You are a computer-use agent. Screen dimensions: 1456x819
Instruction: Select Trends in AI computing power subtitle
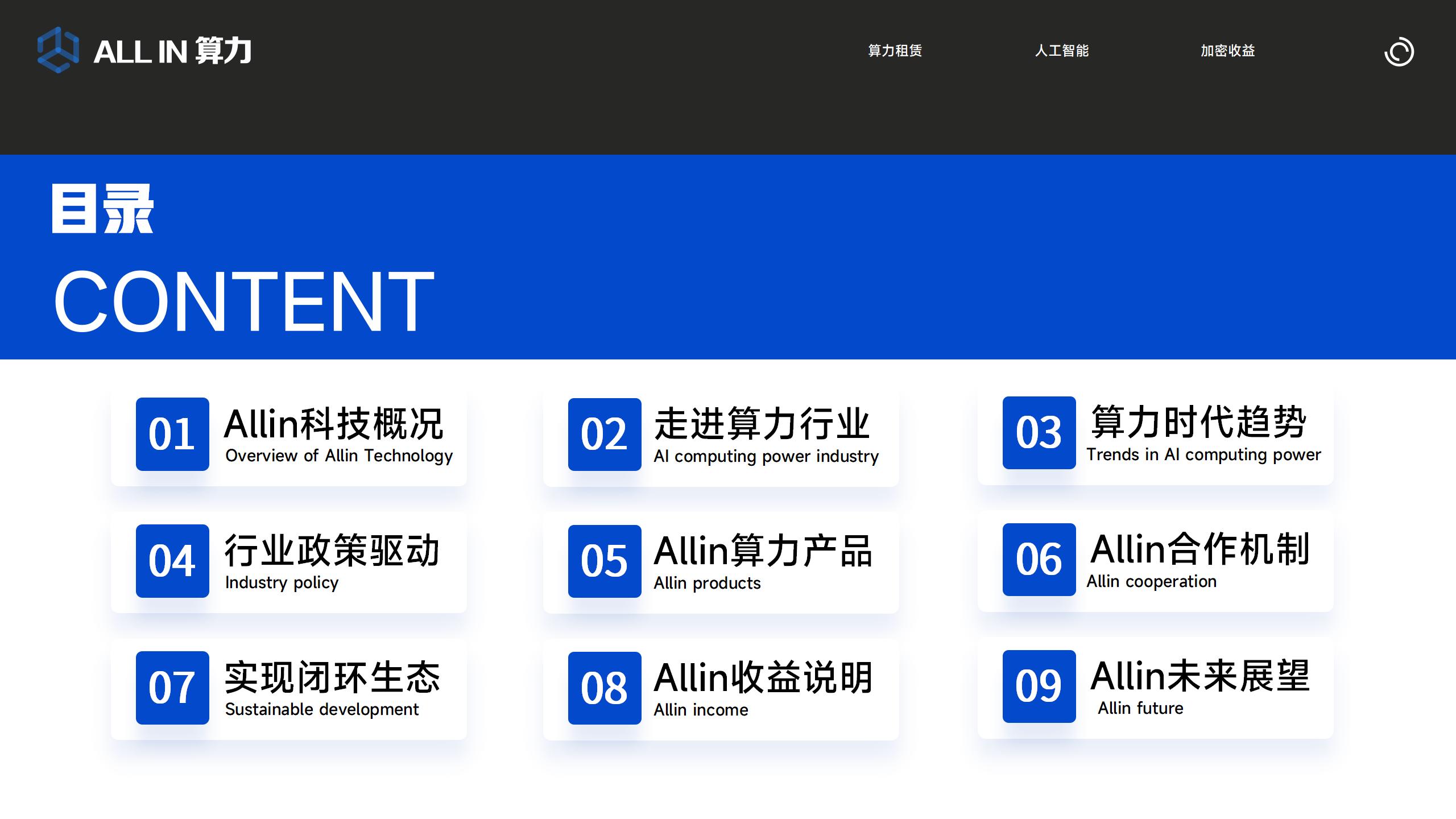click(x=1203, y=454)
